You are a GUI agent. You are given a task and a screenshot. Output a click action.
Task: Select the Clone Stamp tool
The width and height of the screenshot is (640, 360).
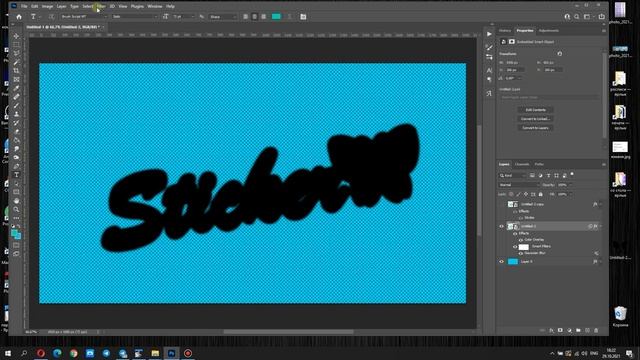click(x=16, y=114)
